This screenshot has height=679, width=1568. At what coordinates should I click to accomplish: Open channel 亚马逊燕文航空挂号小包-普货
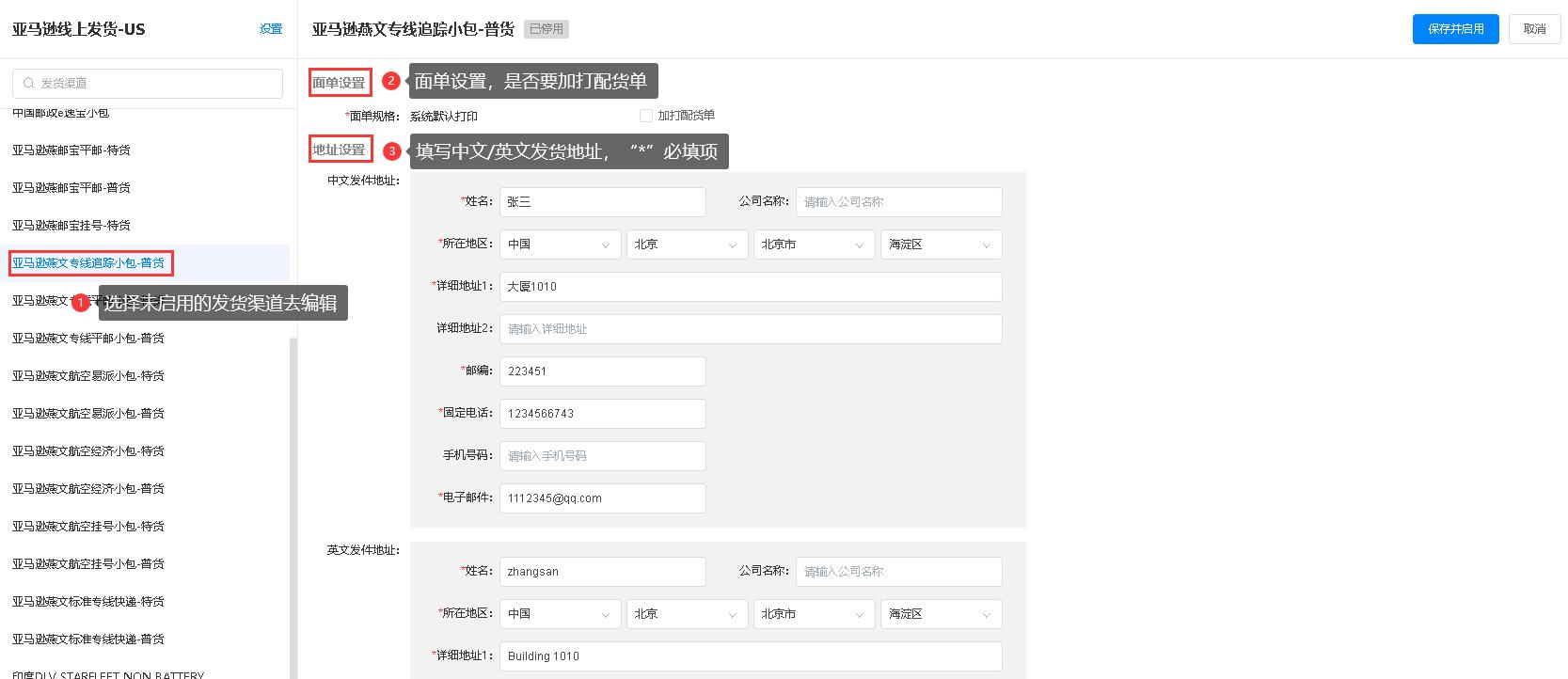88,564
